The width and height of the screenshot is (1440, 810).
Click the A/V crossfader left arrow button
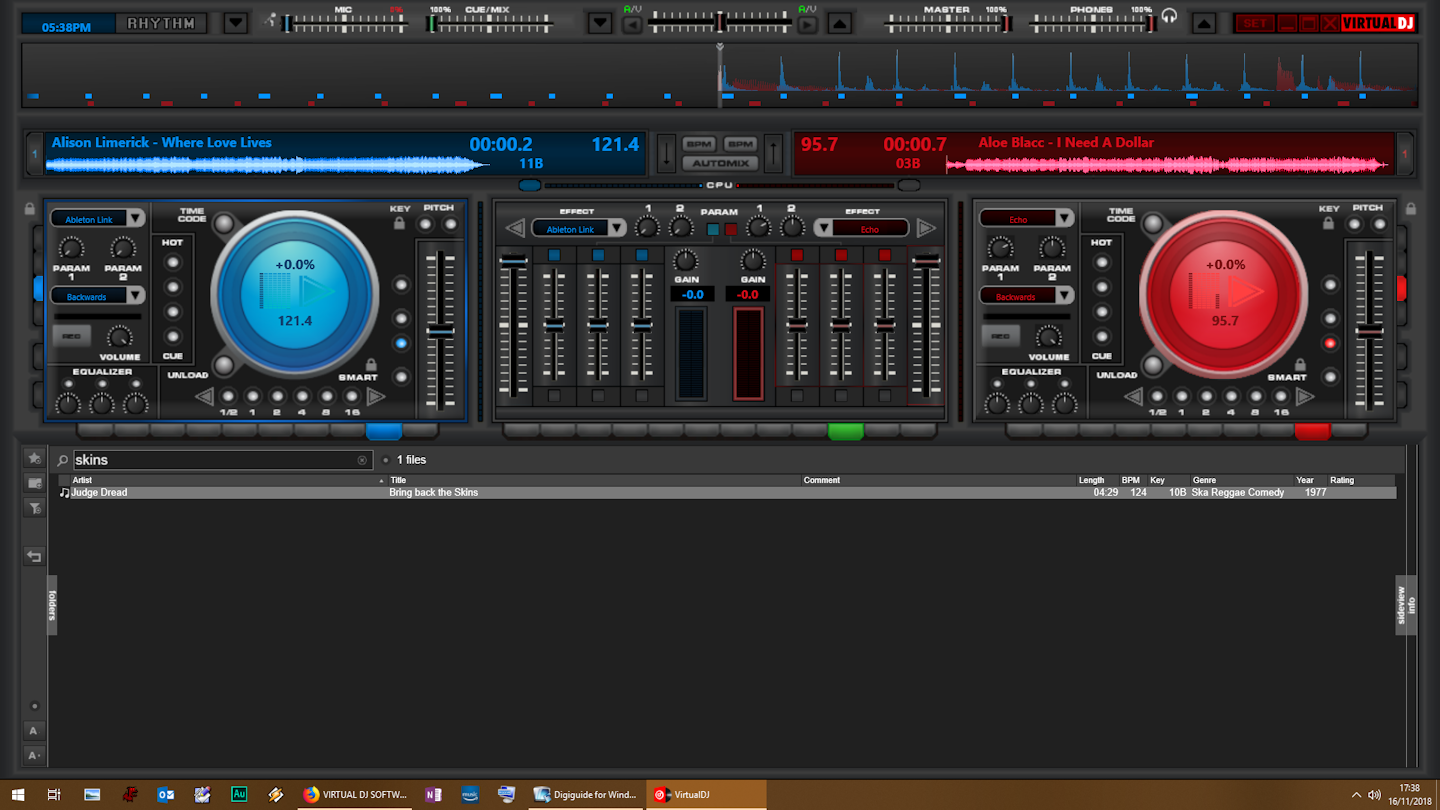(x=632, y=25)
